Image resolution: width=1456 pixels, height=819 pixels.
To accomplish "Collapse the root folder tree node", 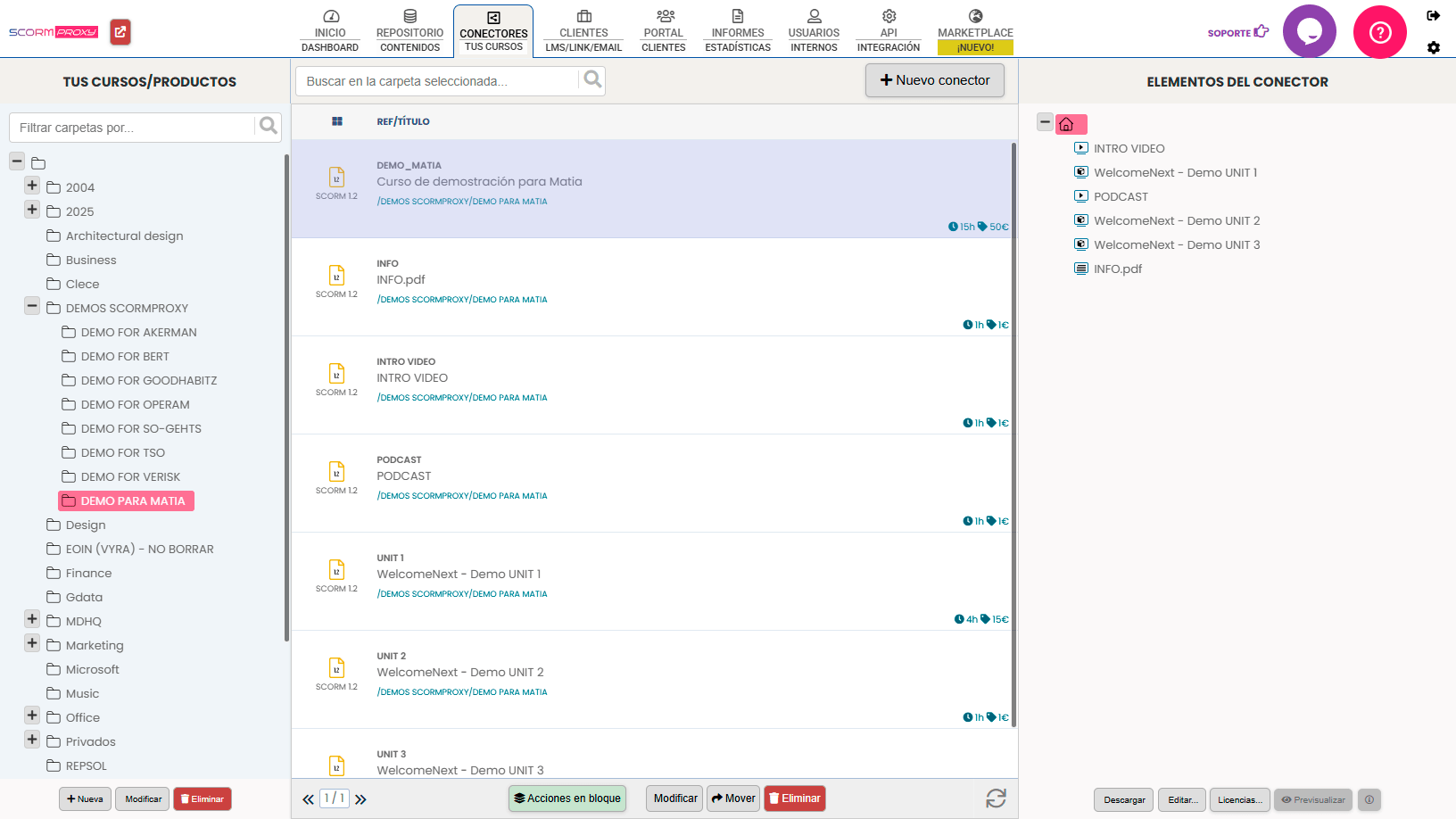I will pyautogui.click(x=17, y=161).
